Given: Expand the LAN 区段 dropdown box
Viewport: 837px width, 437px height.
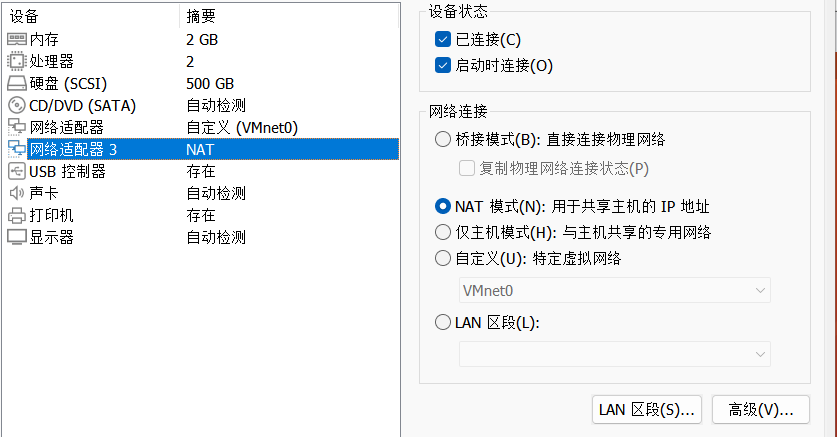Looking at the screenshot, I should (614, 354).
